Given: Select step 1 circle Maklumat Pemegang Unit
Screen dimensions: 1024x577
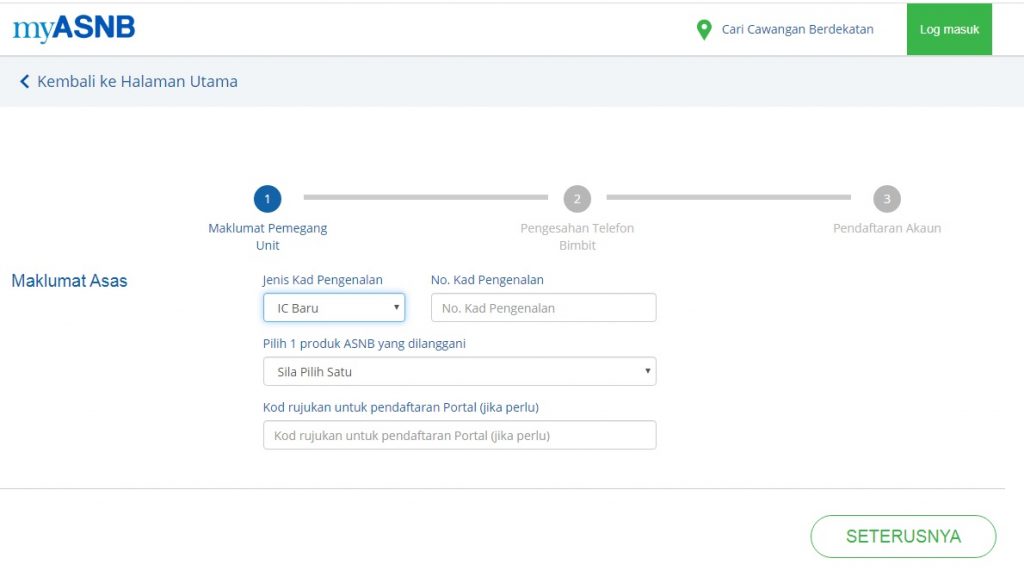Looking at the screenshot, I should (x=267, y=198).
